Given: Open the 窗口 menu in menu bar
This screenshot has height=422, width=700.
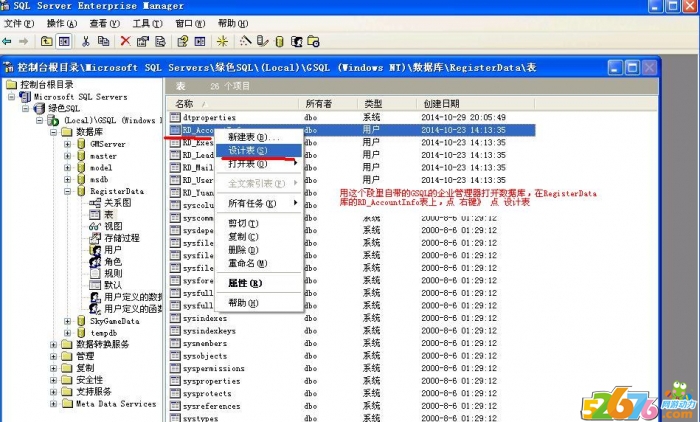Looking at the screenshot, I should 190,23.
